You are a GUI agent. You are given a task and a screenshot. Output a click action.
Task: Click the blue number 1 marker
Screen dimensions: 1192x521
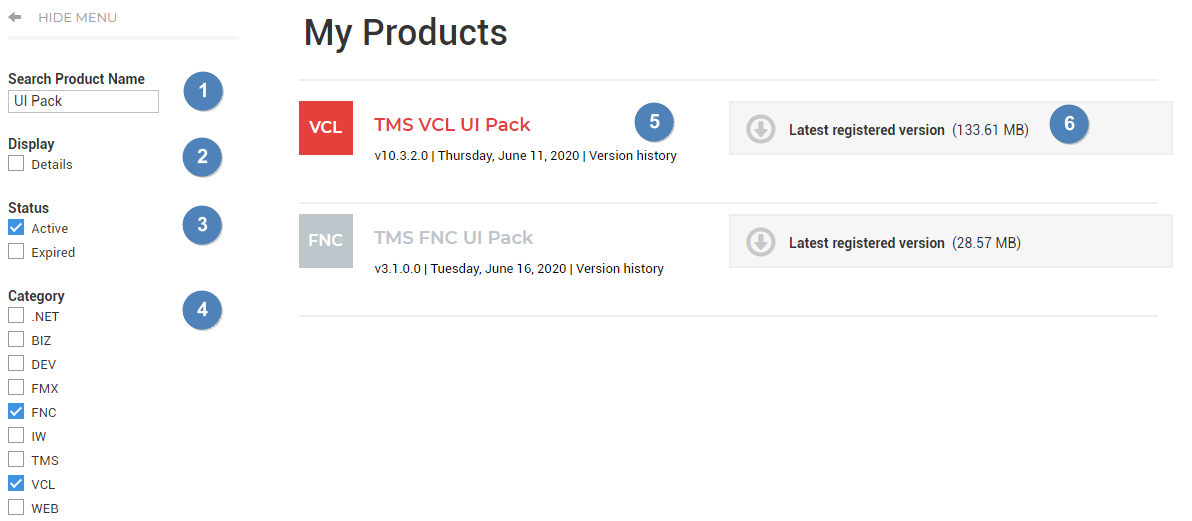click(202, 91)
